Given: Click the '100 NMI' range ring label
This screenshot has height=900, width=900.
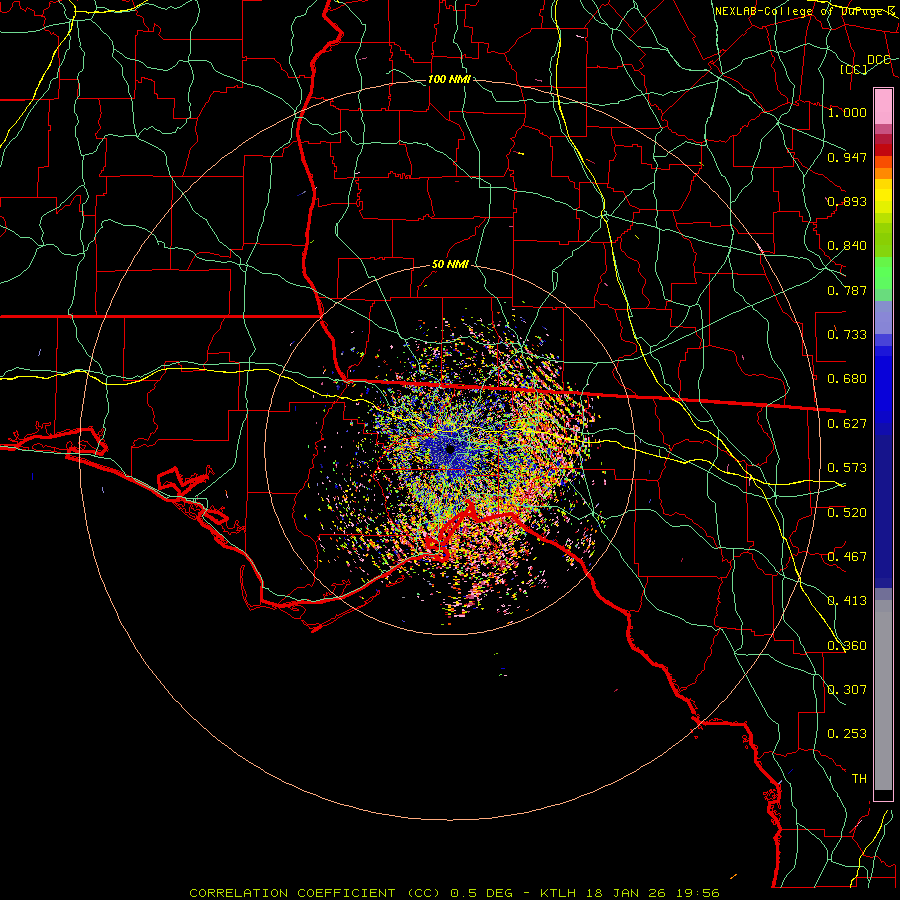Looking at the screenshot, I should 449,79.
